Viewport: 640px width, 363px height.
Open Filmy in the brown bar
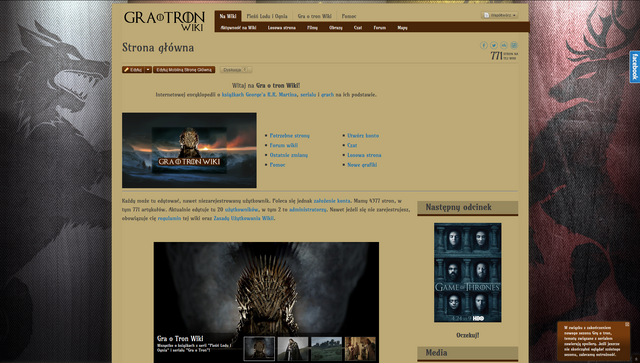[x=312, y=28]
